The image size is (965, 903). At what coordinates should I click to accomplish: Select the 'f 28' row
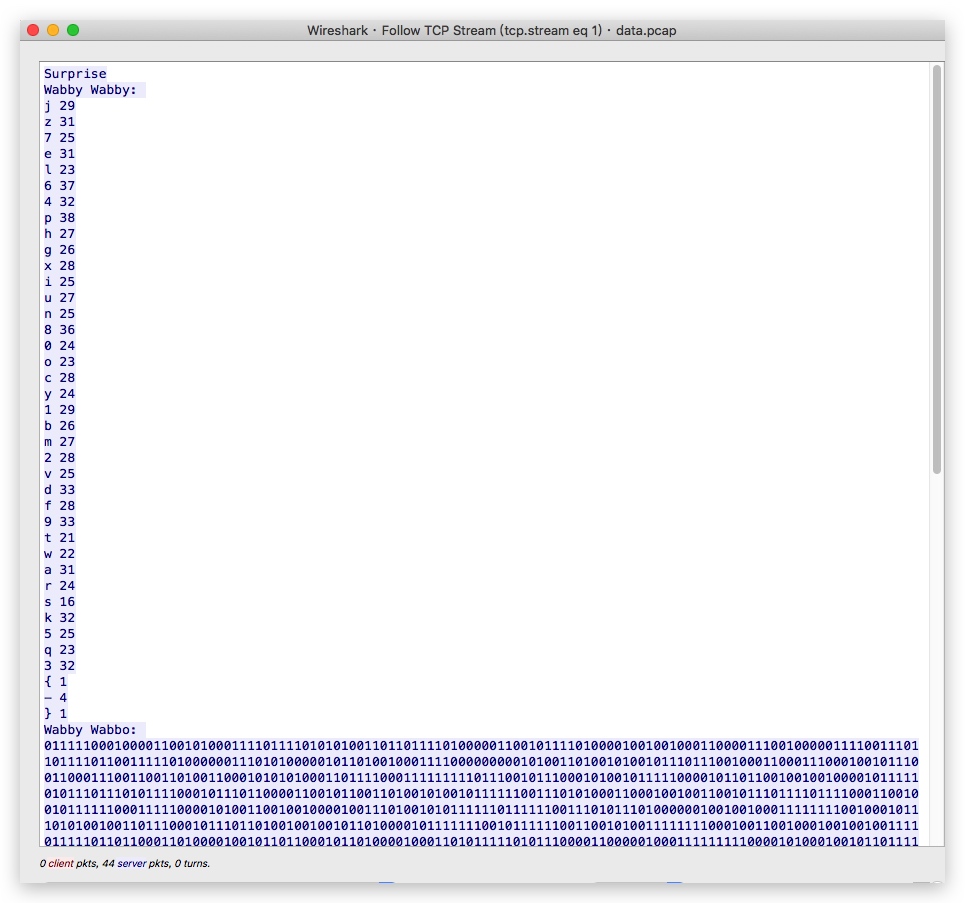click(59, 506)
